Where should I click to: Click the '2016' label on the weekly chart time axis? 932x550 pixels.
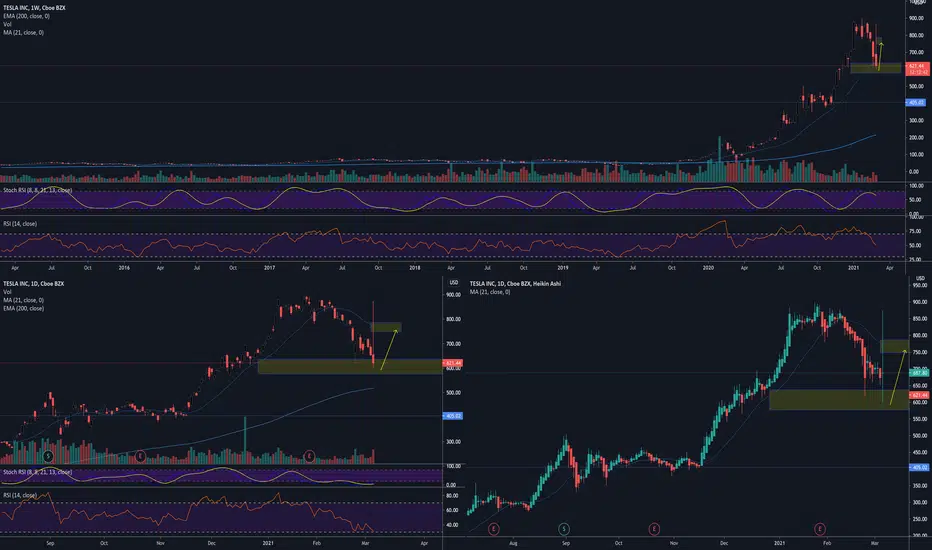(124, 268)
